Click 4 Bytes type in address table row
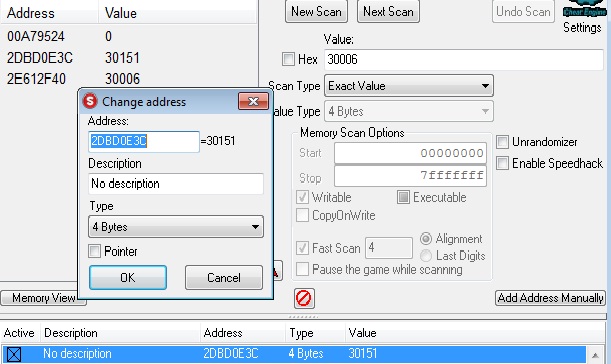Viewport: 611px width, 364px height. coord(306,354)
